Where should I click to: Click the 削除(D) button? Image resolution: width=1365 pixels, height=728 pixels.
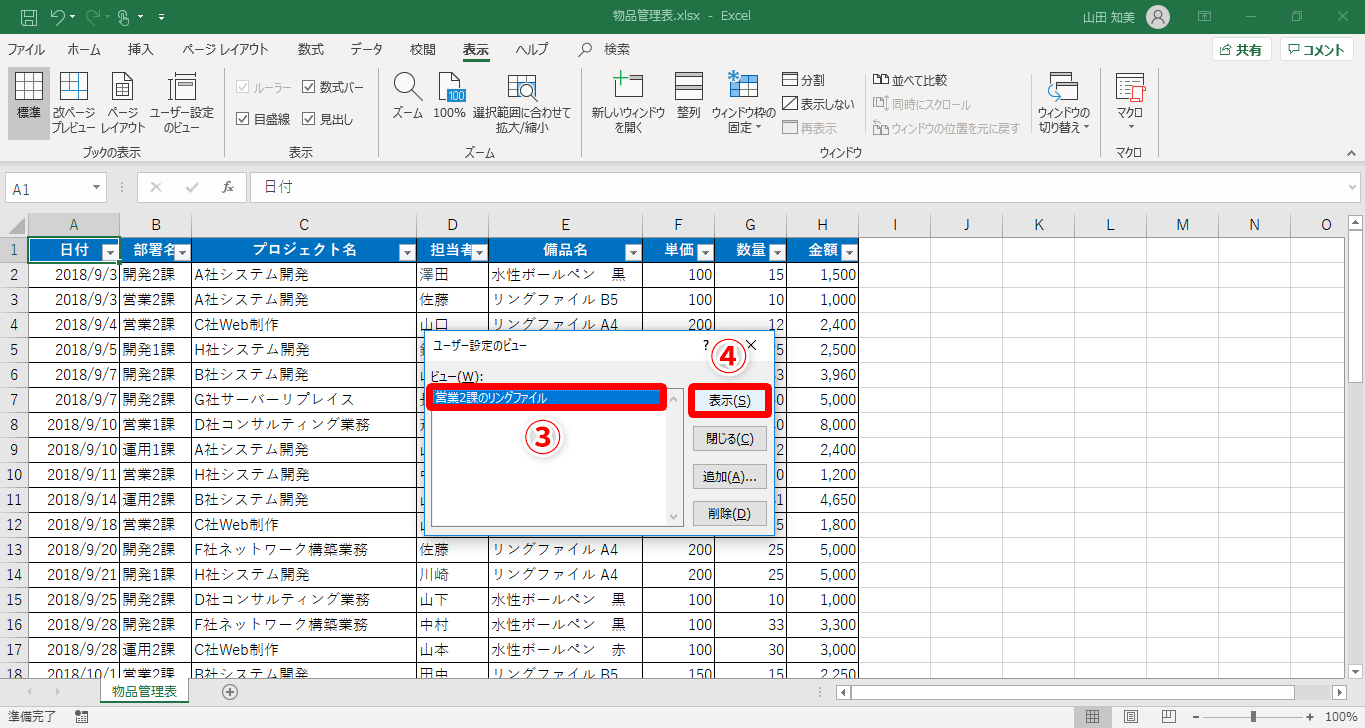[x=730, y=514]
